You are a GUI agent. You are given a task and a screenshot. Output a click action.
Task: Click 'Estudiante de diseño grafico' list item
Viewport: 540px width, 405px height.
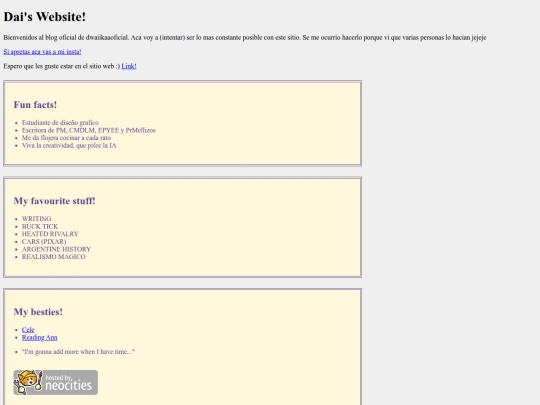tap(60, 123)
